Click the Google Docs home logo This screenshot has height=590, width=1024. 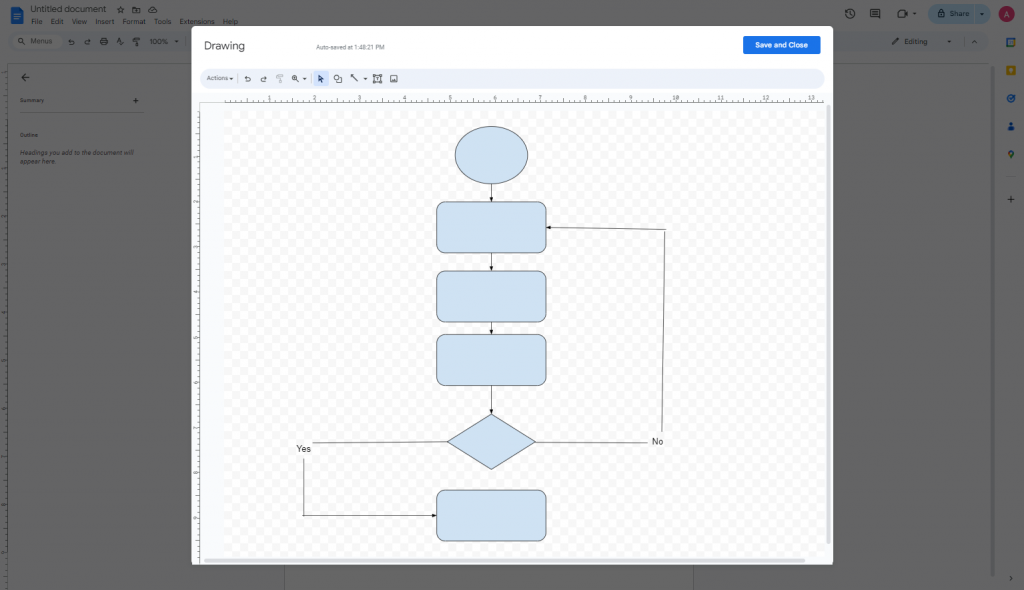click(x=17, y=14)
